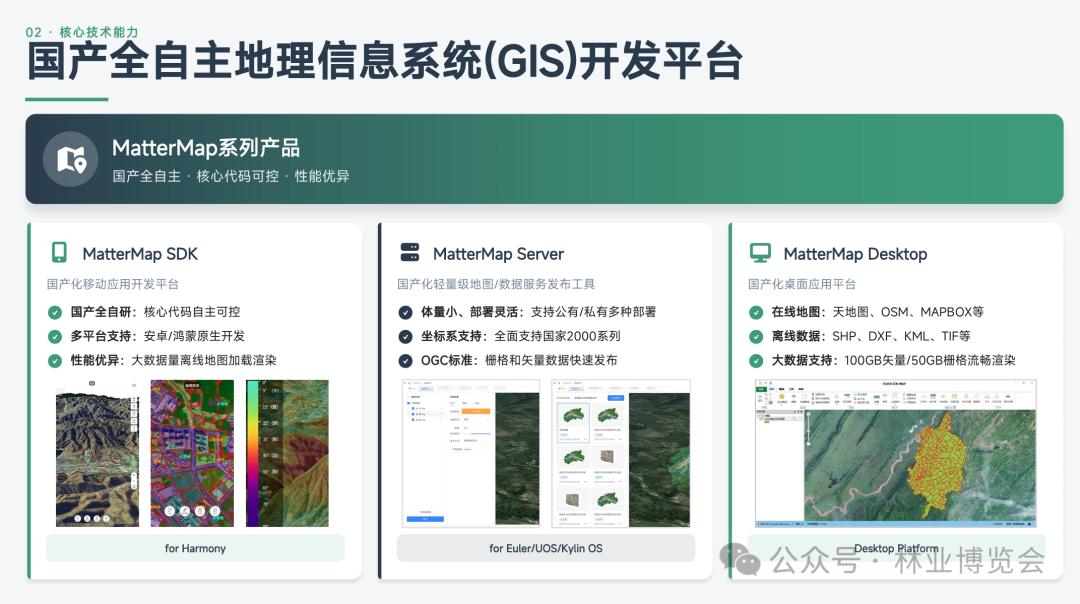Screen dimensions: 1080x604
Task: Click the green check icon beside 性能优异
Action: 55,361
